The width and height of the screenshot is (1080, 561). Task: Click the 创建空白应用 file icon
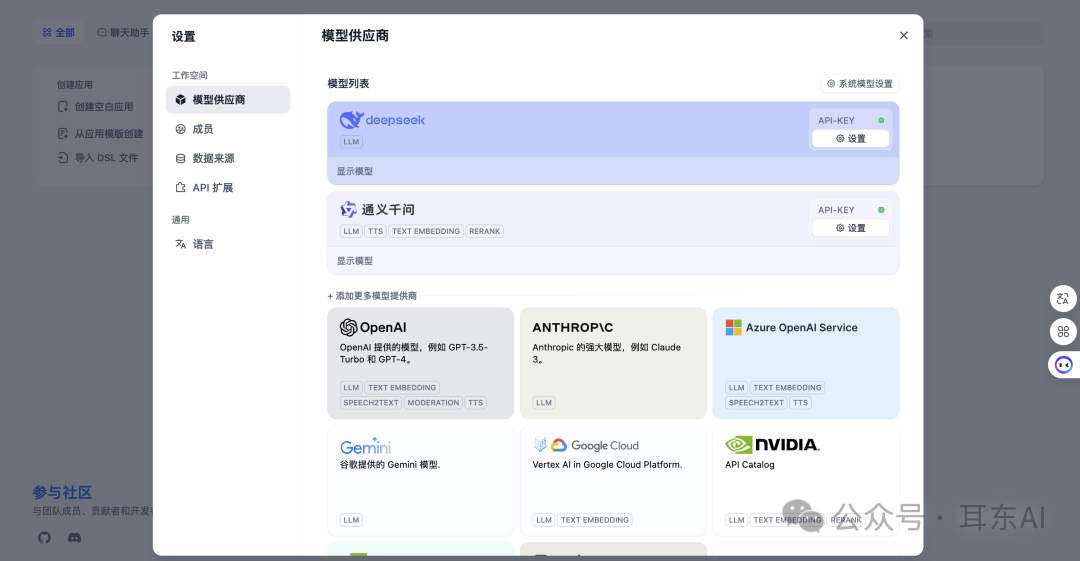63,107
